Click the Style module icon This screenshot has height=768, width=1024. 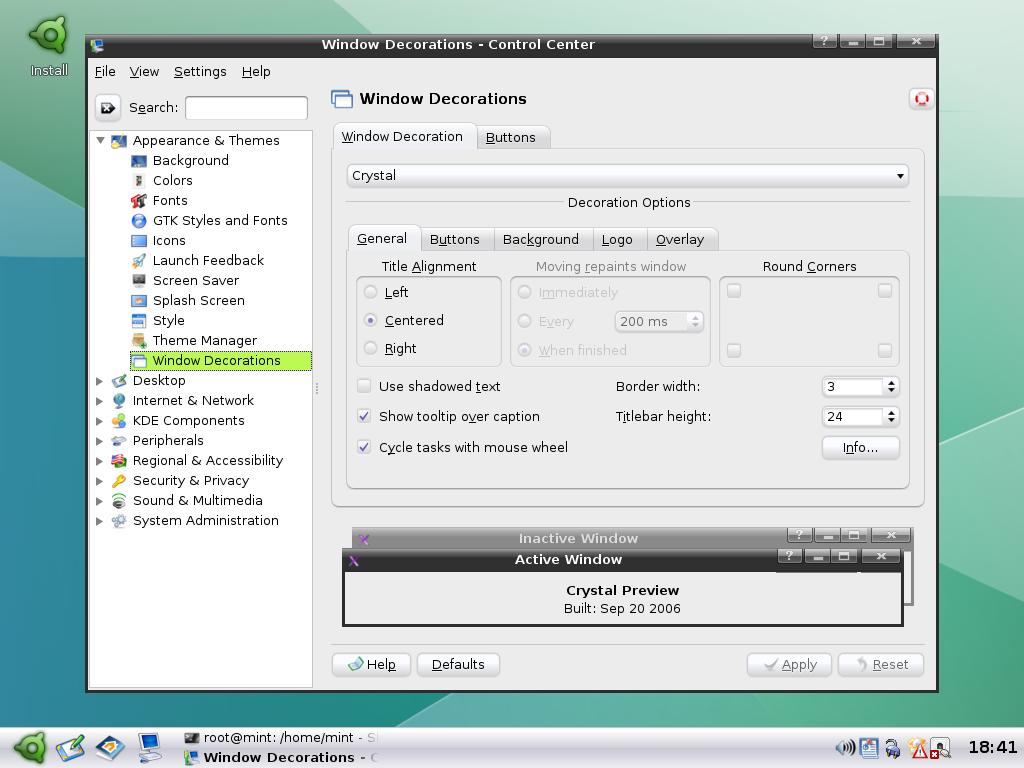[x=138, y=321]
